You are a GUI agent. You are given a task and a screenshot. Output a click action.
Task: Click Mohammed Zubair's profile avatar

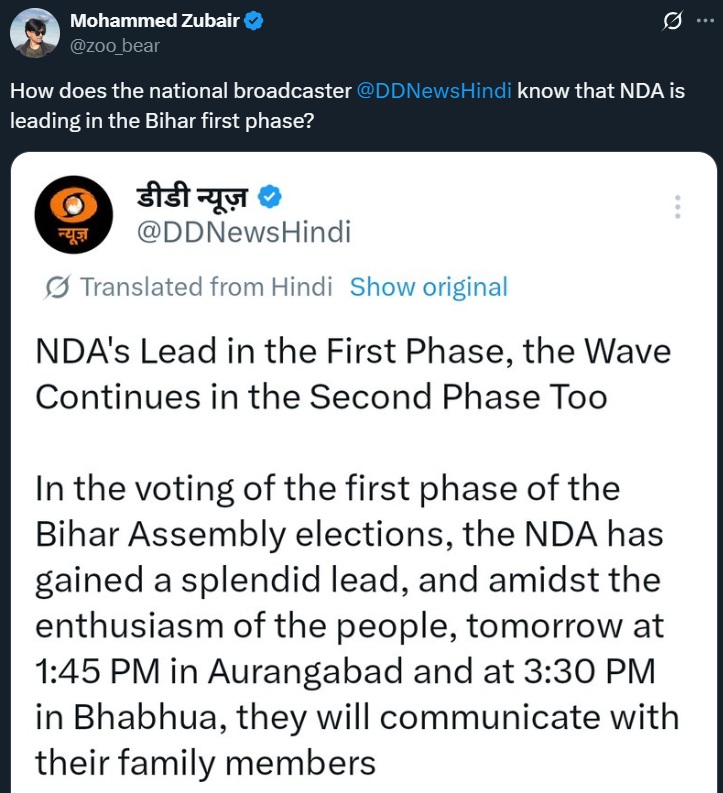32,32
